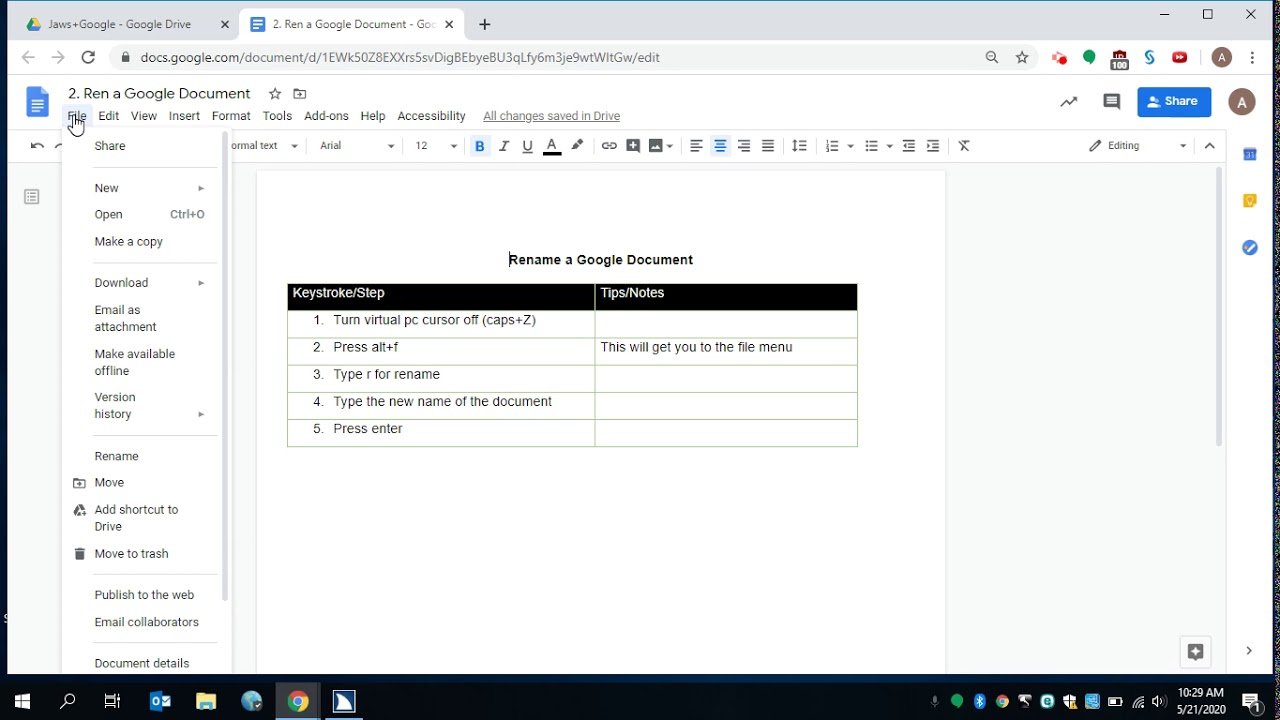This screenshot has height=720, width=1280.
Task: Click the undo arrow in toolbar
Action: point(37,146)
